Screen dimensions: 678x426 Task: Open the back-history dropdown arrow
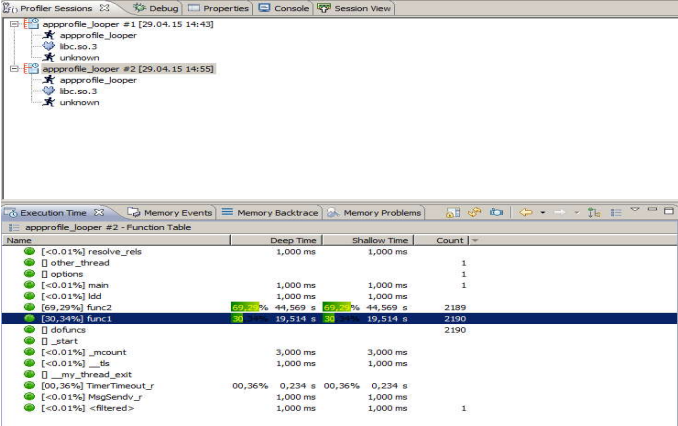[543, 212]
